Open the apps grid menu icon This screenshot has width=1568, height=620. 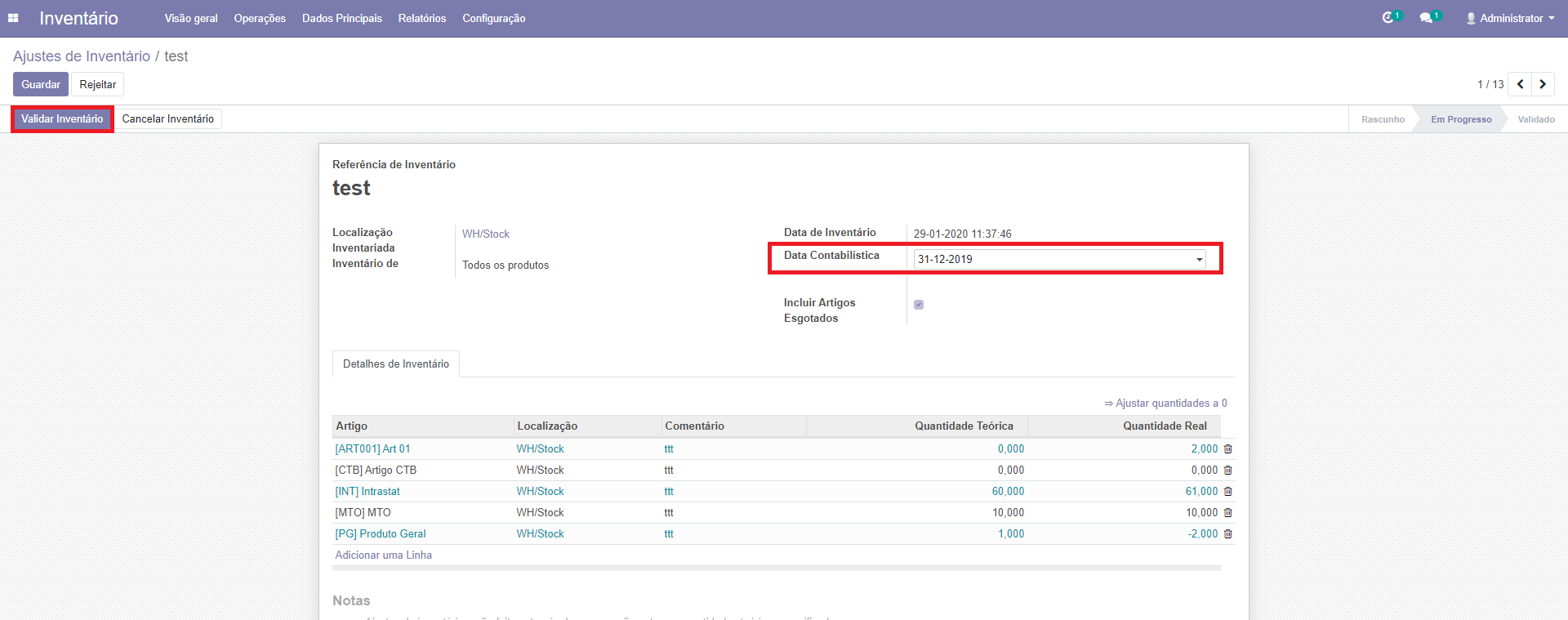coord(13,18)
